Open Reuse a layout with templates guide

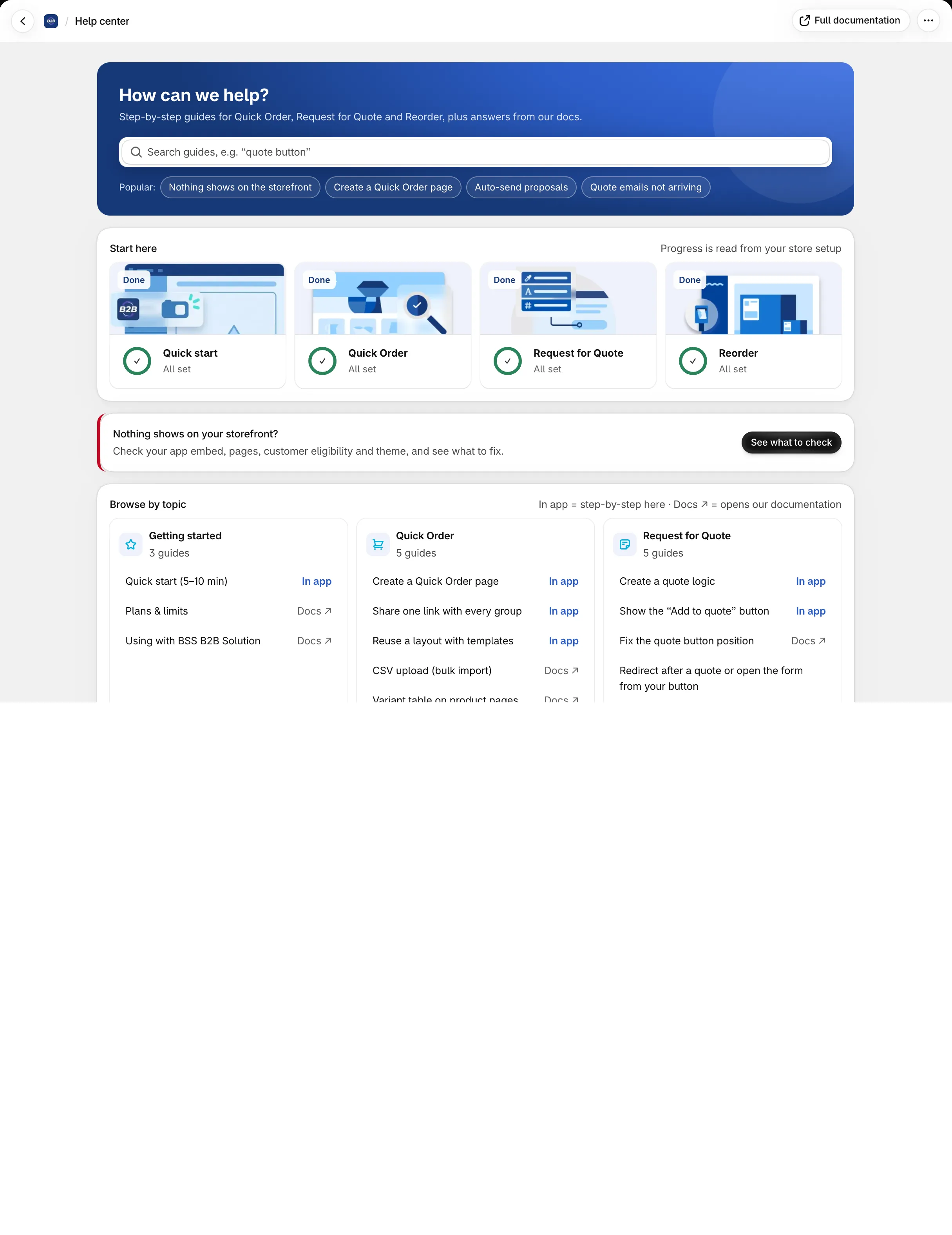(x=476, y=641)
